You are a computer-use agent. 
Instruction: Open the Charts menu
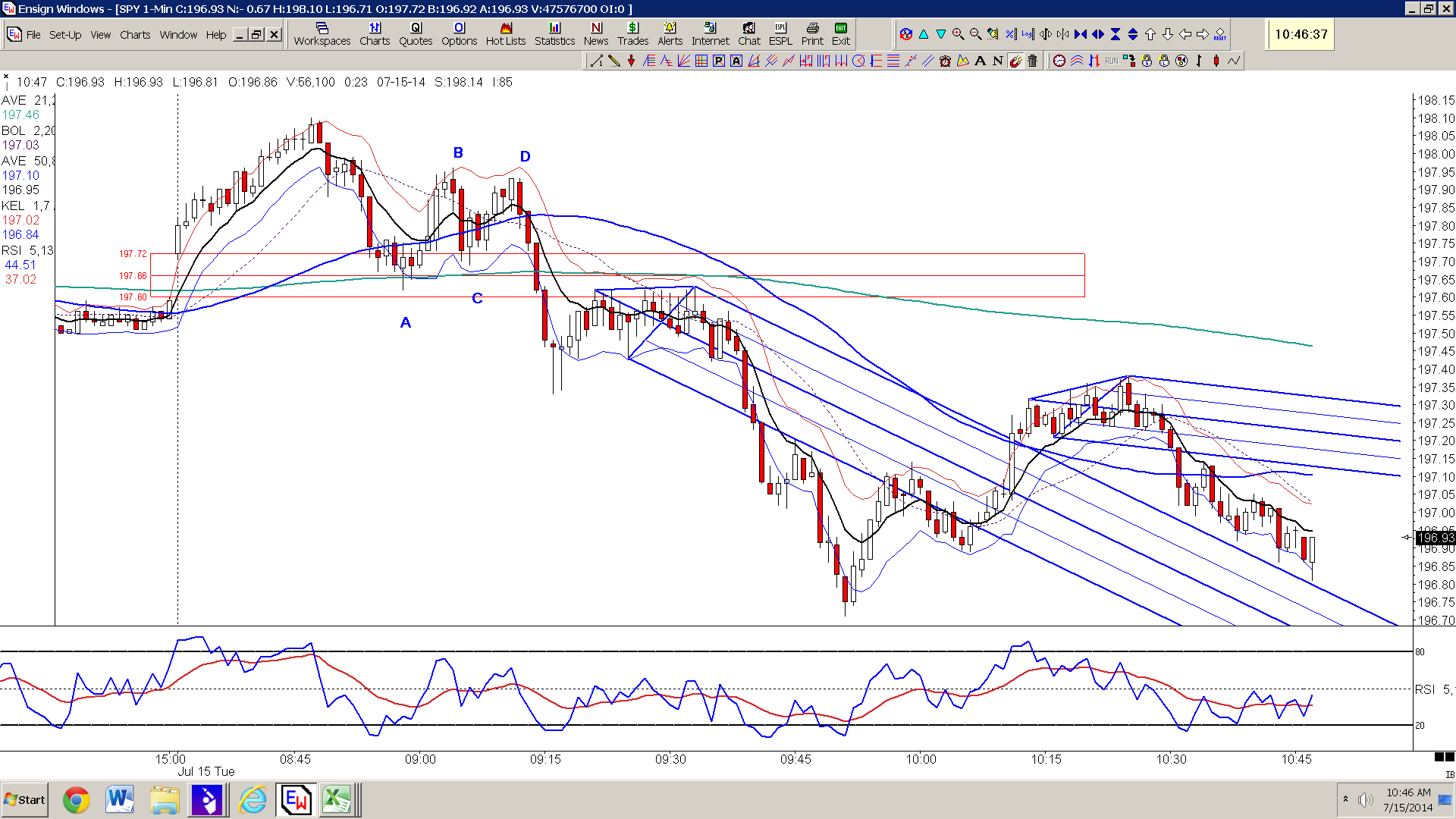click(x=135, y=35)
